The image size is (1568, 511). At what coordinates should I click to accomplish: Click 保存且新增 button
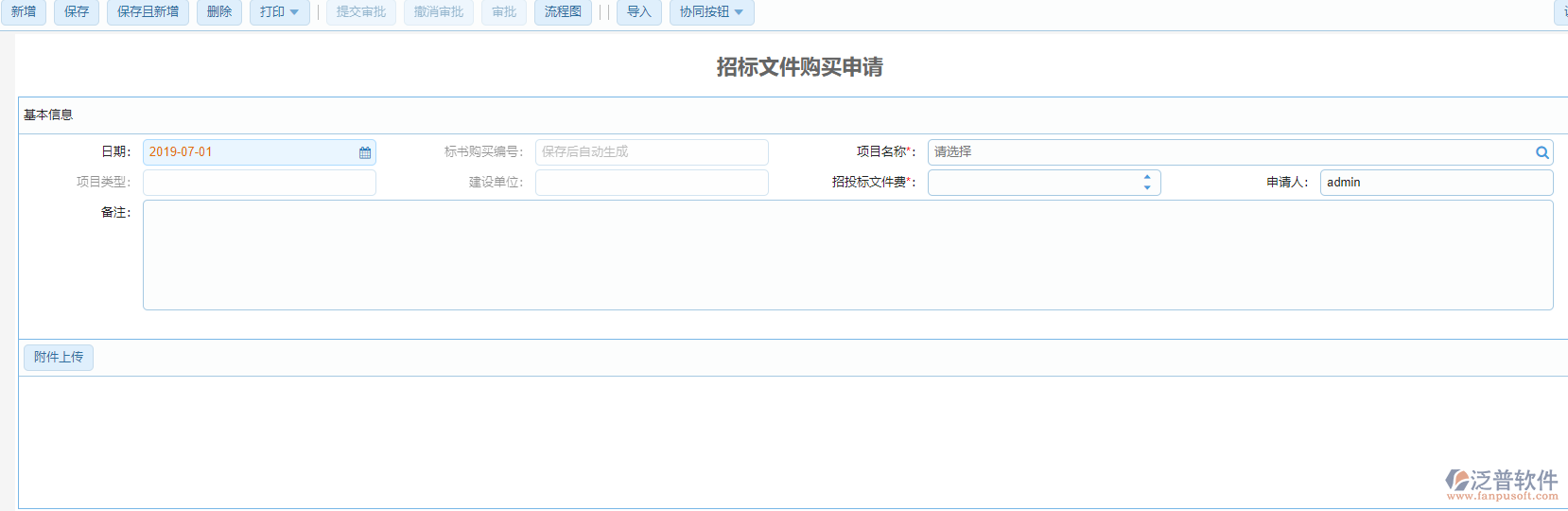pos(148,12)
